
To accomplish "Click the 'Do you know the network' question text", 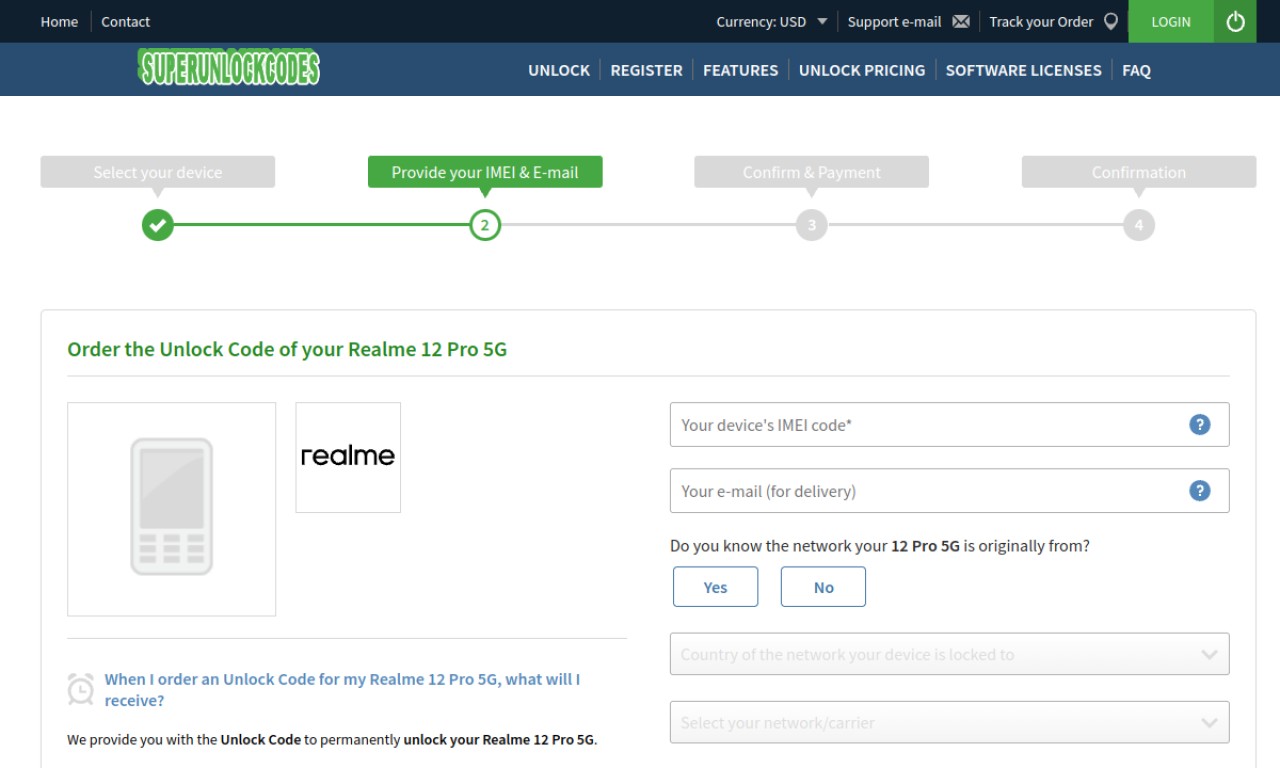I will pyautogui.click(x=880, y=546).
